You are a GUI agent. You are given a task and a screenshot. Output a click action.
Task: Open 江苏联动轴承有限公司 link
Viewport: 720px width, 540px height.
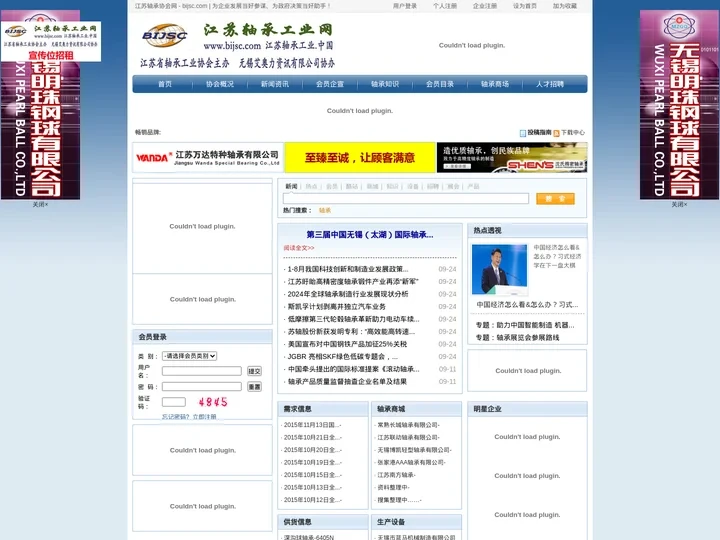point(407,438)
